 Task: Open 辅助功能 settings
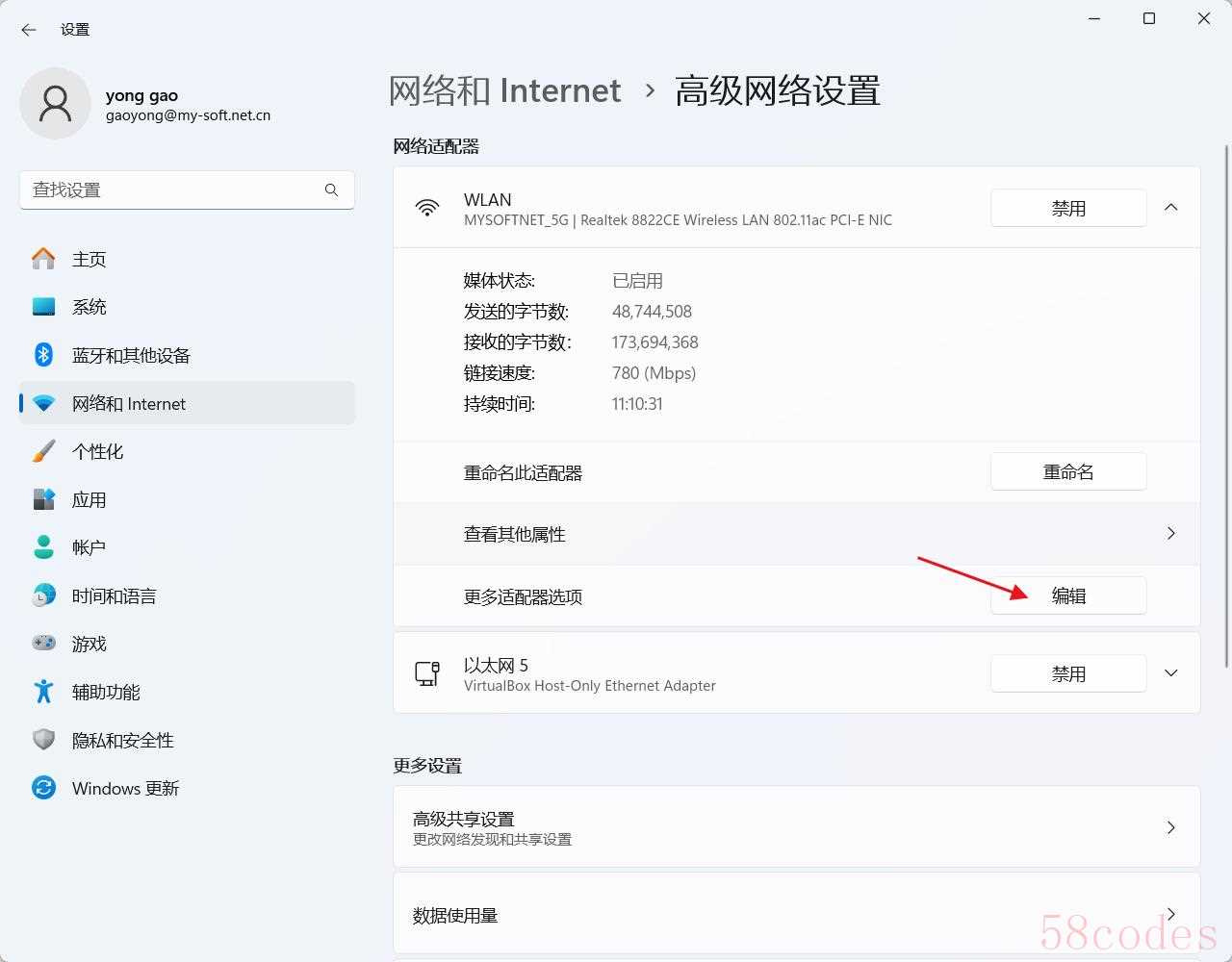pyautogui.click(x=106, y=693)
